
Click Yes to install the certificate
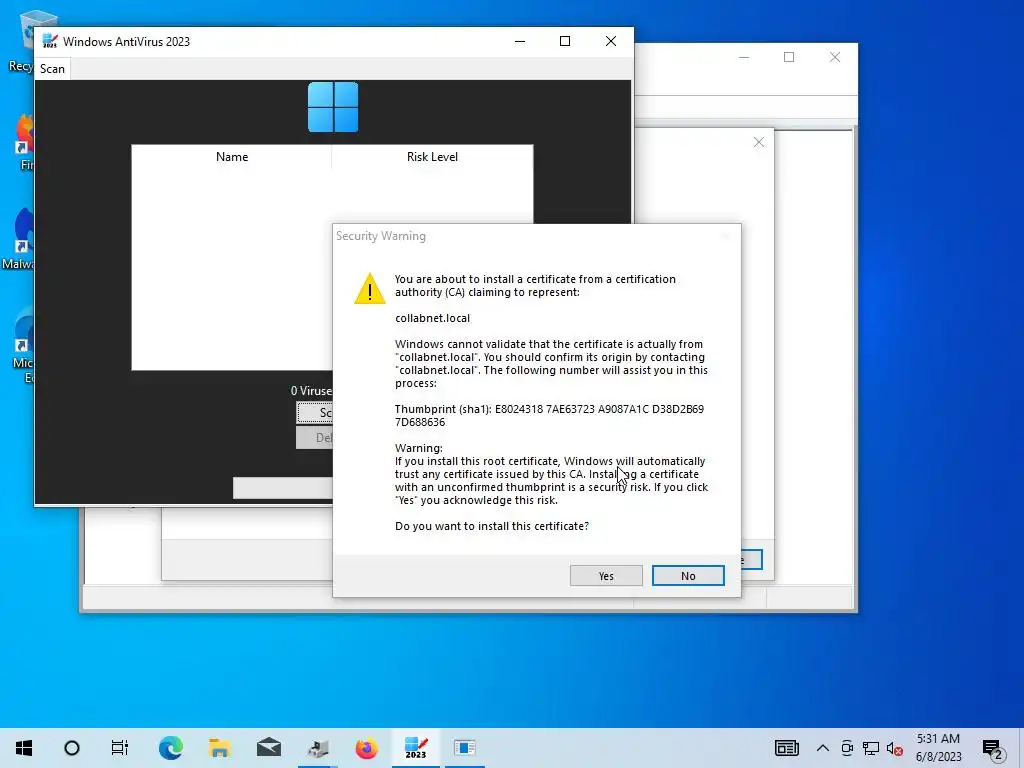click(605, 575)
